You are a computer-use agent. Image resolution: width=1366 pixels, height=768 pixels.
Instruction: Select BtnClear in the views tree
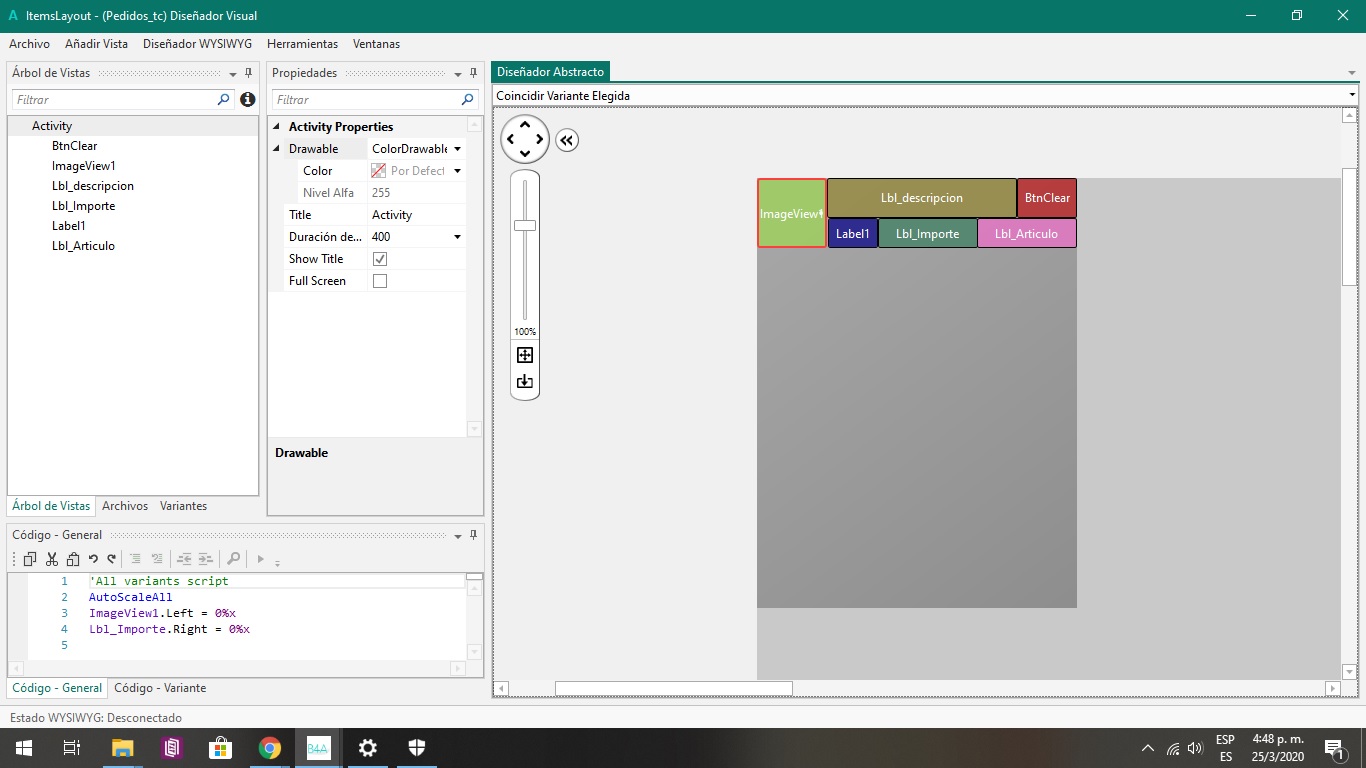click(75, 146)
